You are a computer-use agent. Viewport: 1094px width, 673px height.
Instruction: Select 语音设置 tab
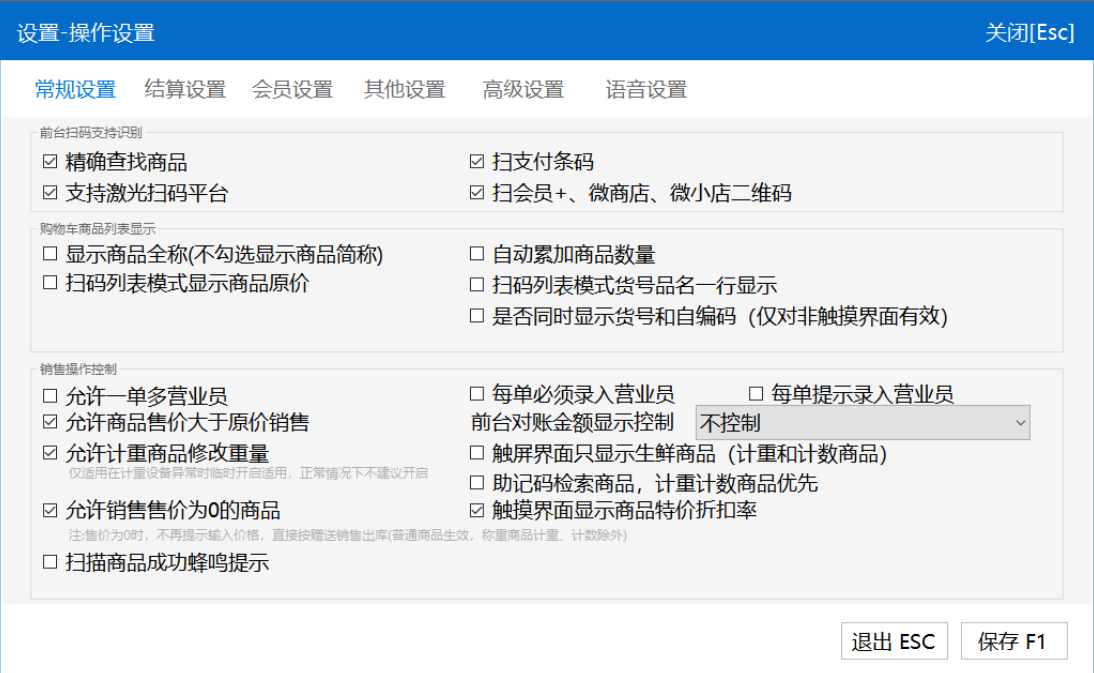click(646, 89)
